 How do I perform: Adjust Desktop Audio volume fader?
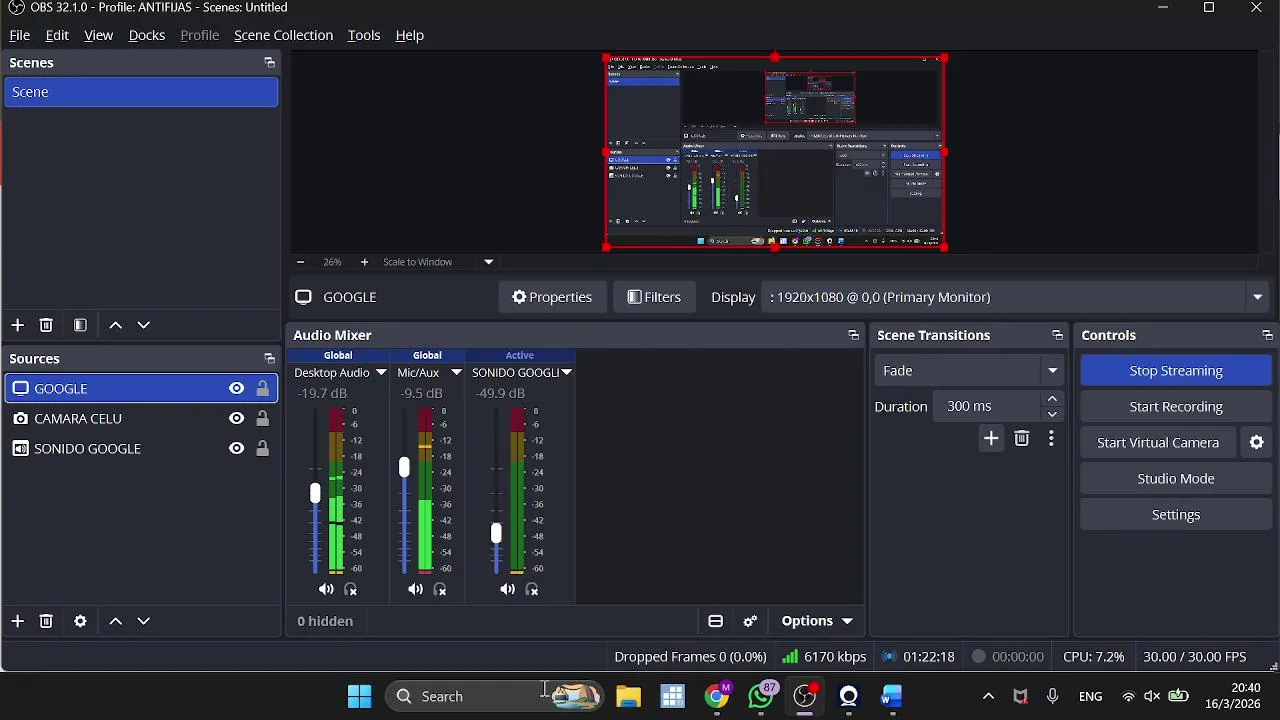click(x=315, y=493)
